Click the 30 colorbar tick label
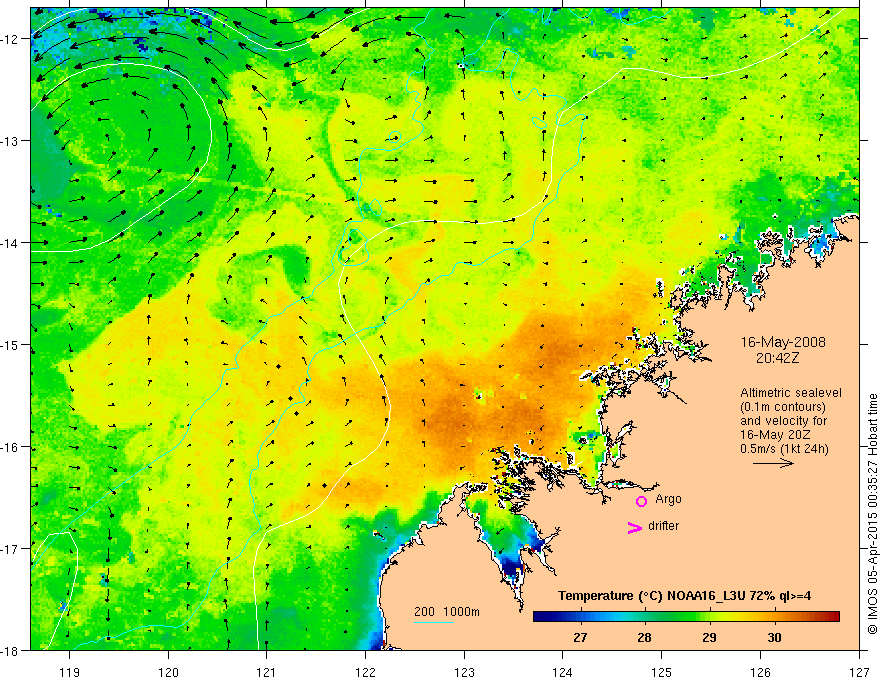Image resolution: width=880 pixels, height=680 pixels. coord(774,637)
